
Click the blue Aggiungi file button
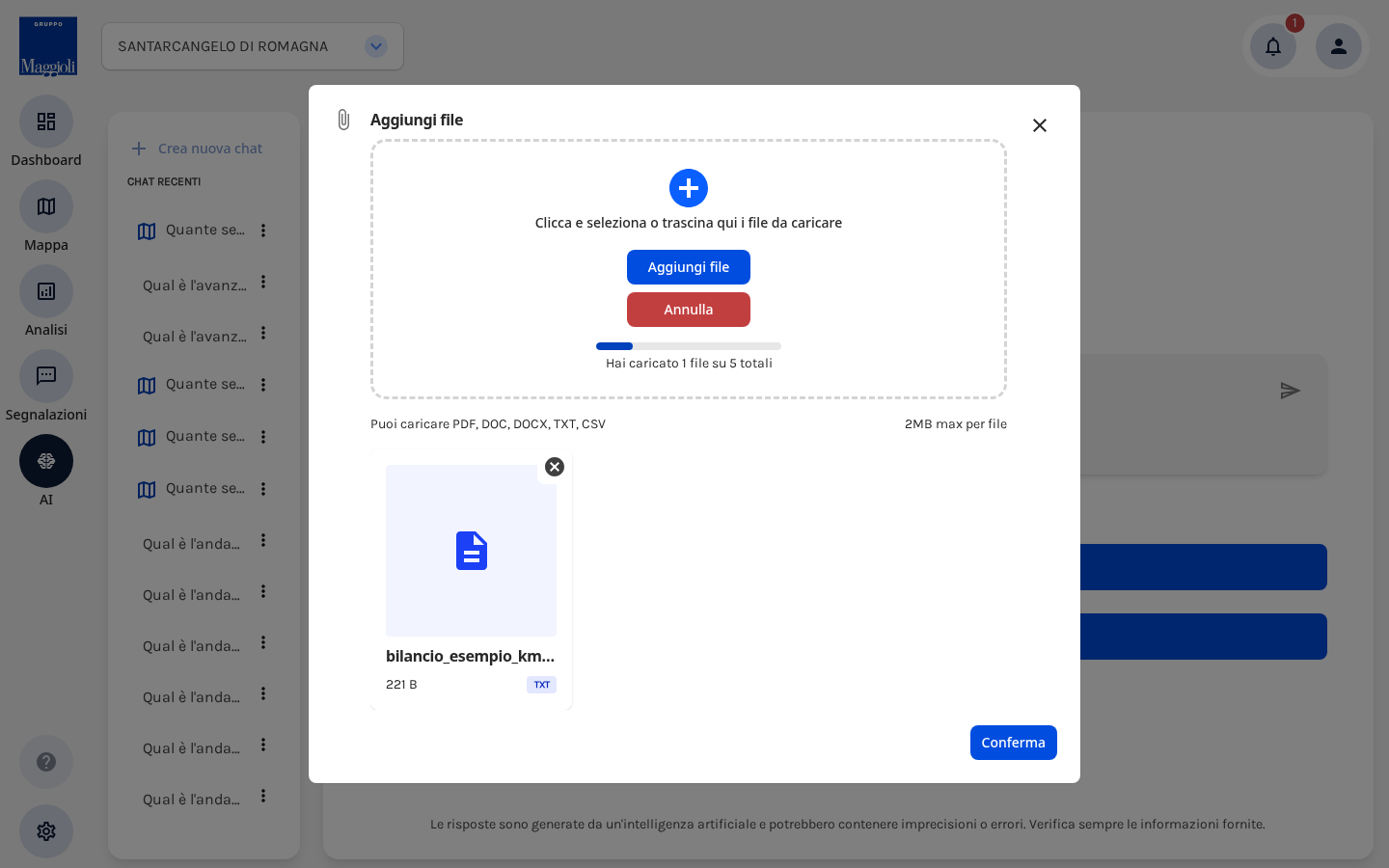tap(689, 267)
